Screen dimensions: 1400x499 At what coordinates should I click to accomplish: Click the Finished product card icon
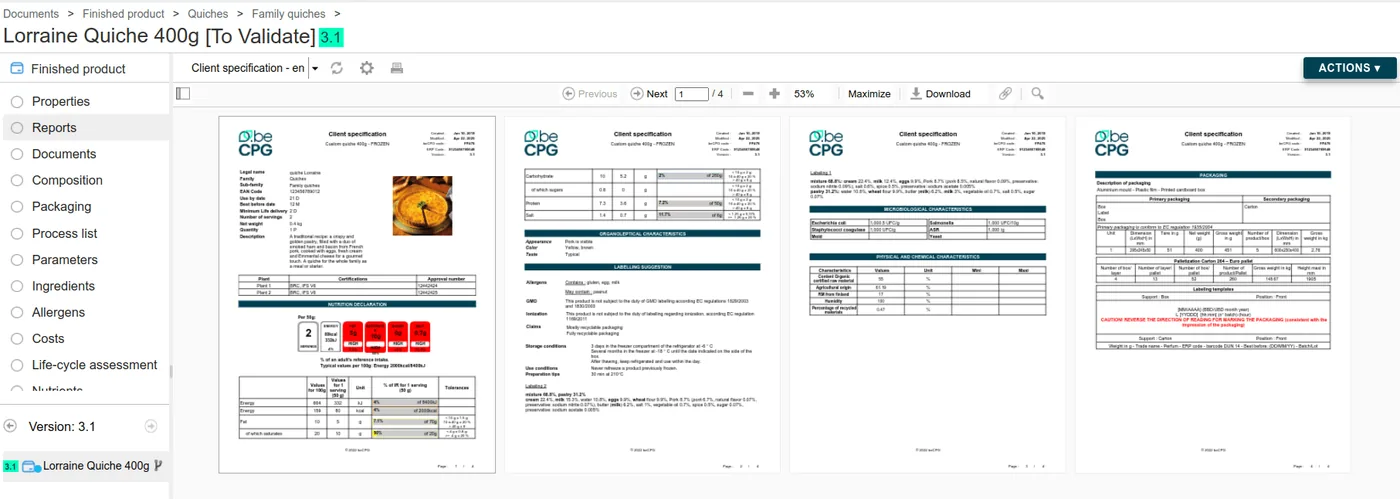pyautogui.click(x=16, y=68)
